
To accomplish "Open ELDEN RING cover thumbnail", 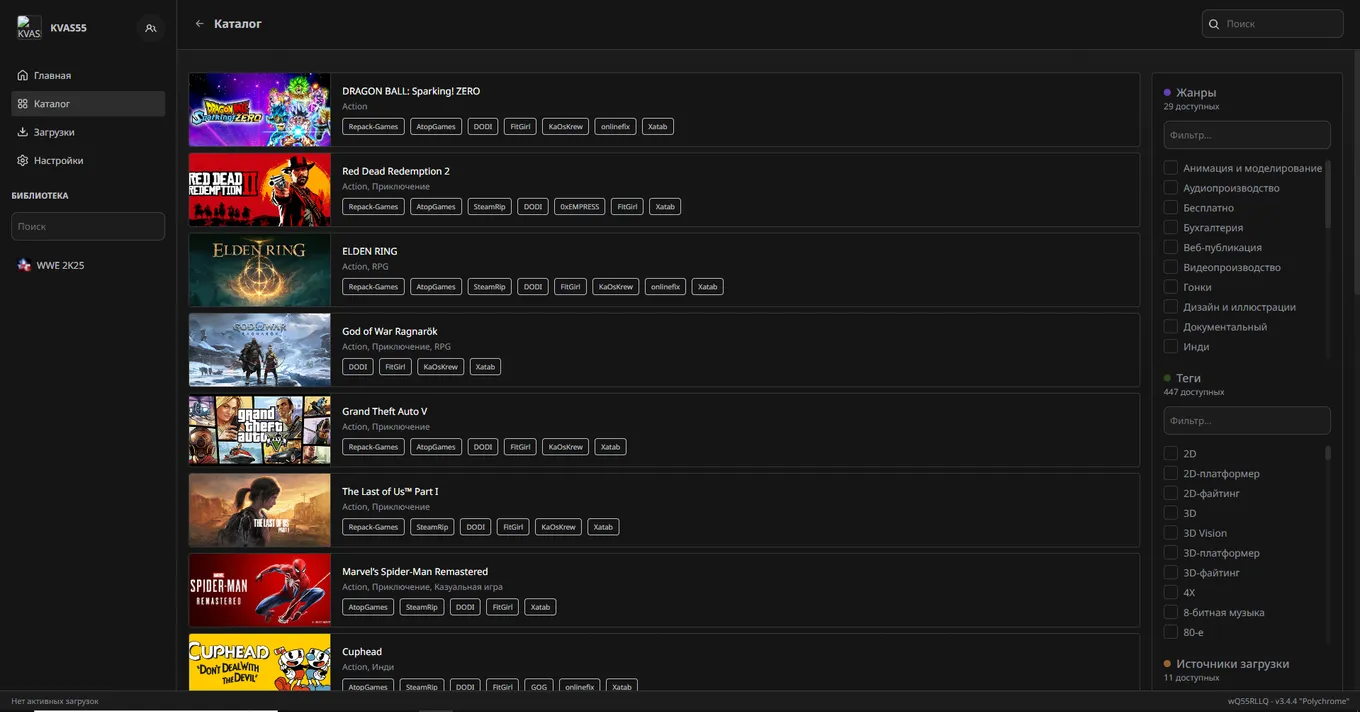I will point(260,270).
